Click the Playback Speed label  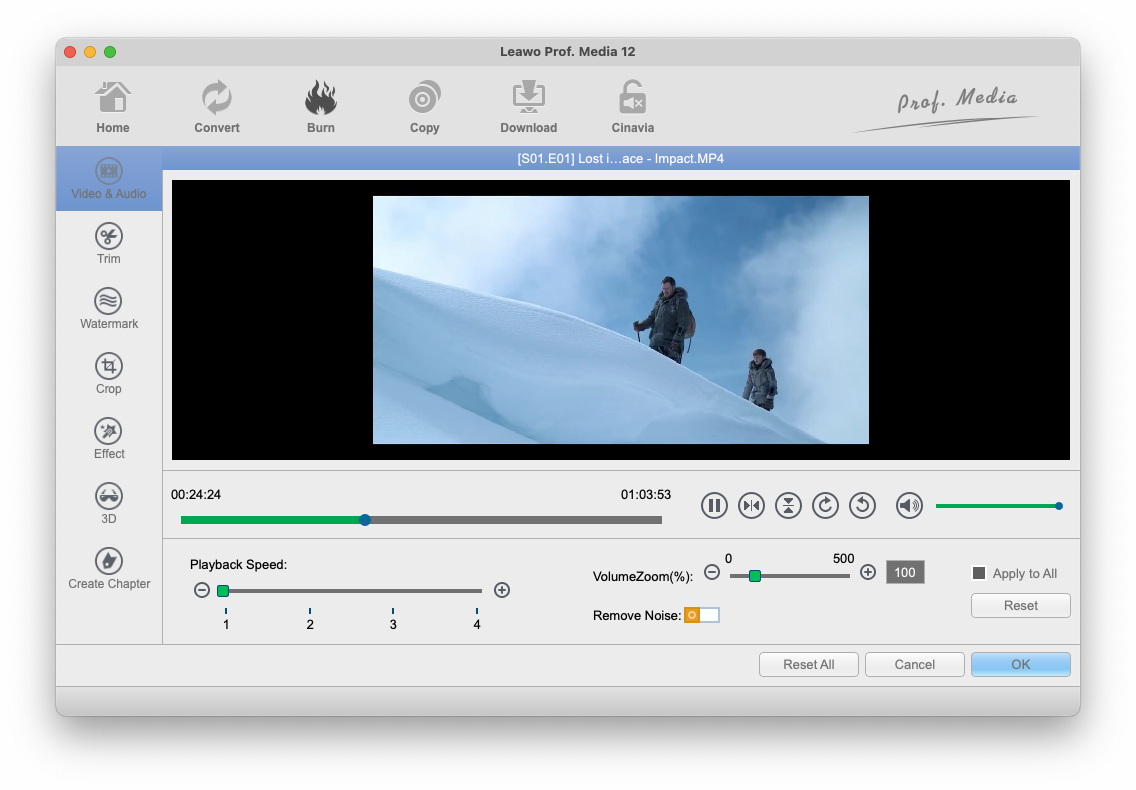coord(238,565)
